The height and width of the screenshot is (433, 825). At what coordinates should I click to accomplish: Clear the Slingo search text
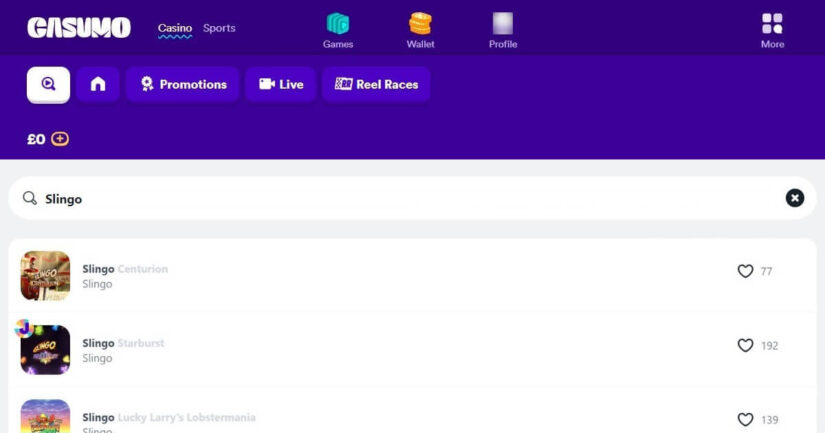pos(794,198)
